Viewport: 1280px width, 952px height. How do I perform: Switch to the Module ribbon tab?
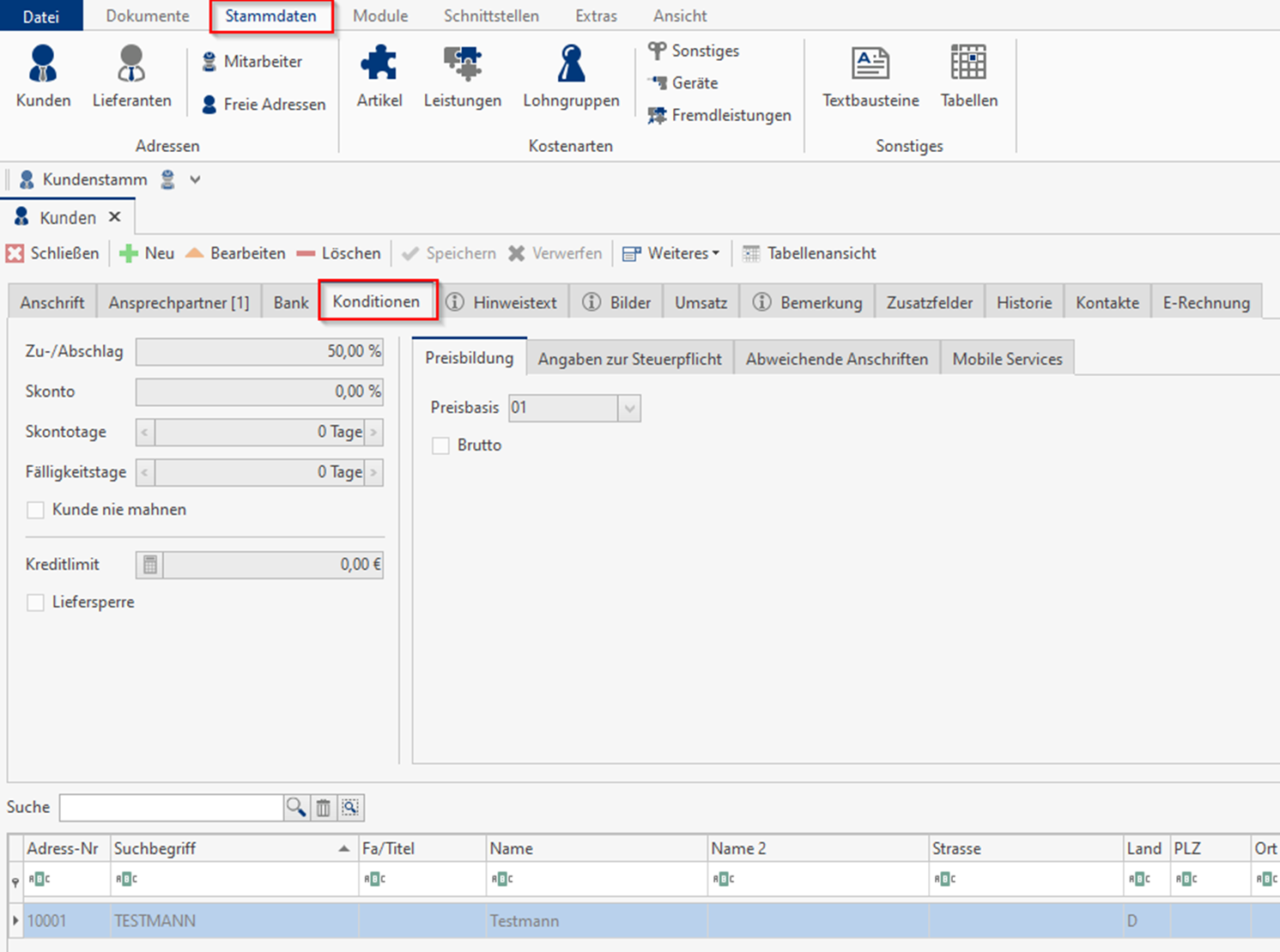click(x=380, y=15)
